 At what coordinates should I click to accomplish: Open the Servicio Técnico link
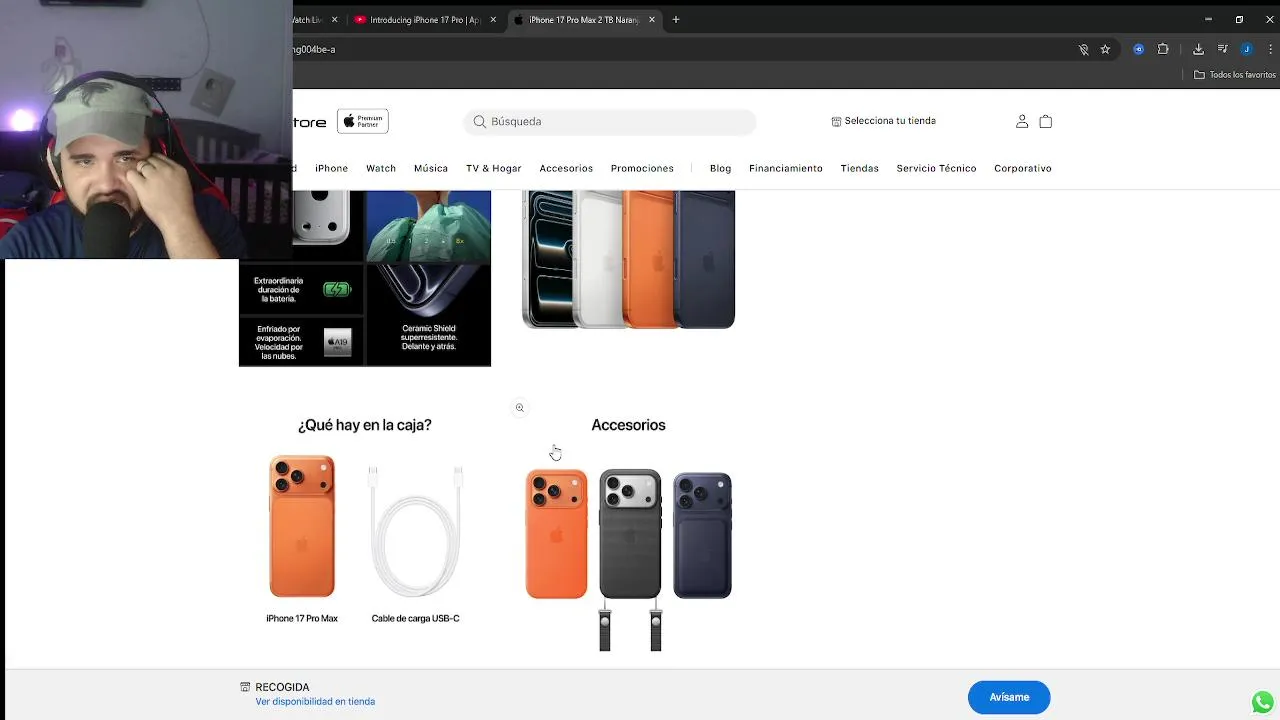pyautogui.click(x=936, y=168)
